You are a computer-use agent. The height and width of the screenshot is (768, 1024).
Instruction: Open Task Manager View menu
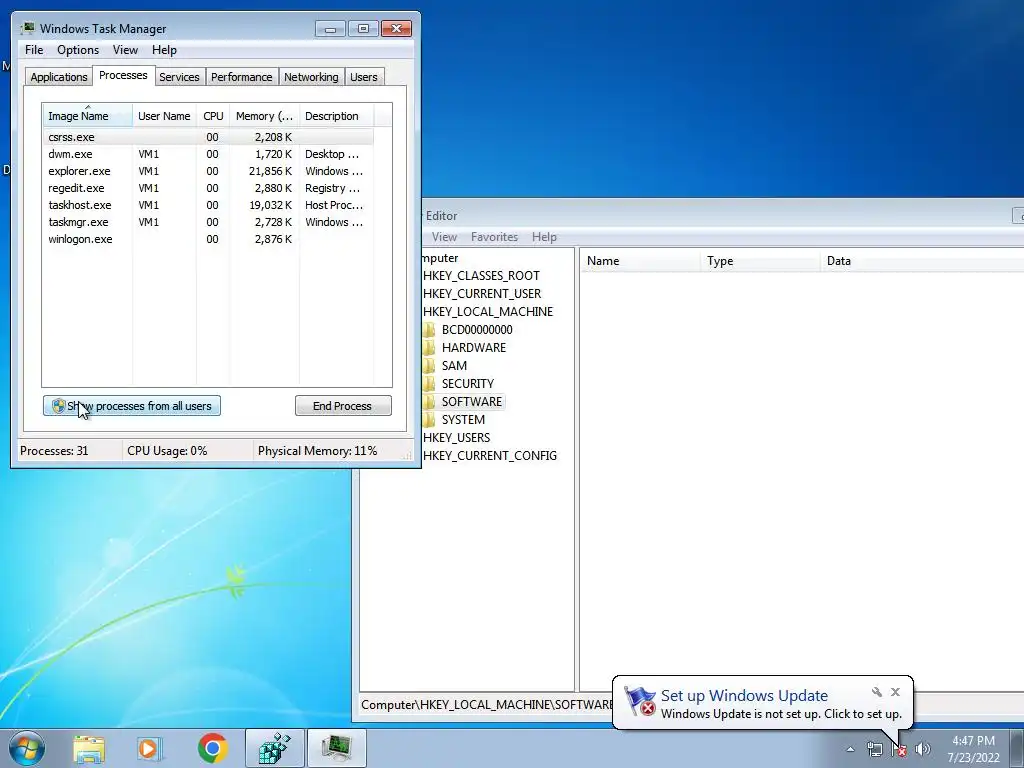(125, 50)
